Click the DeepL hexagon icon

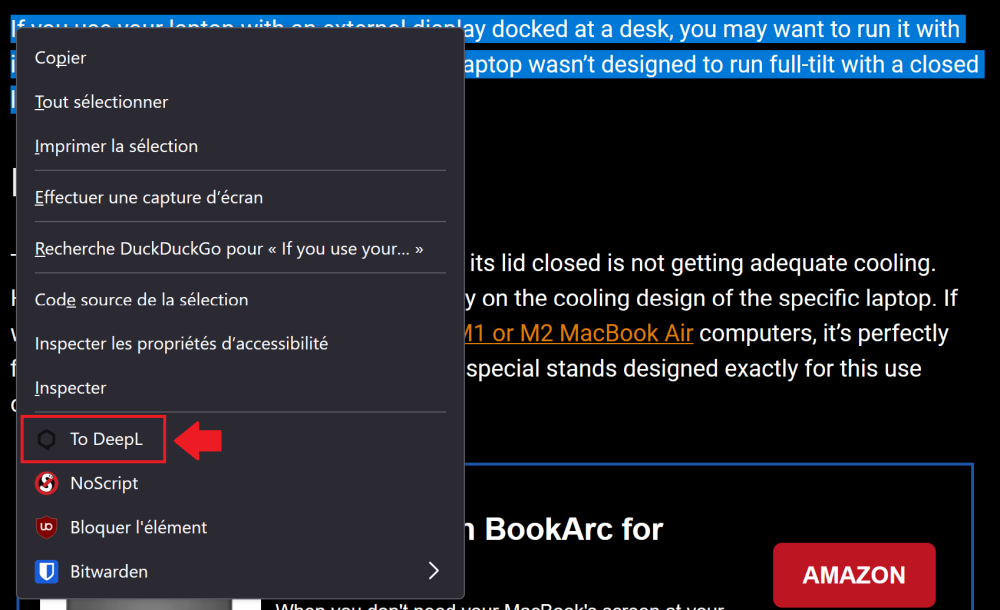[x=47, y=439]
